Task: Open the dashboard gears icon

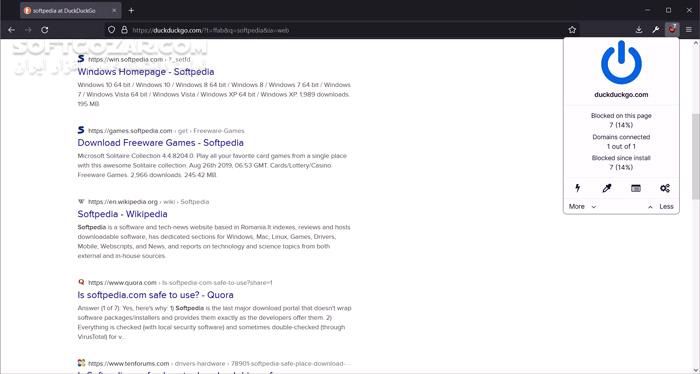Action: 665,188
